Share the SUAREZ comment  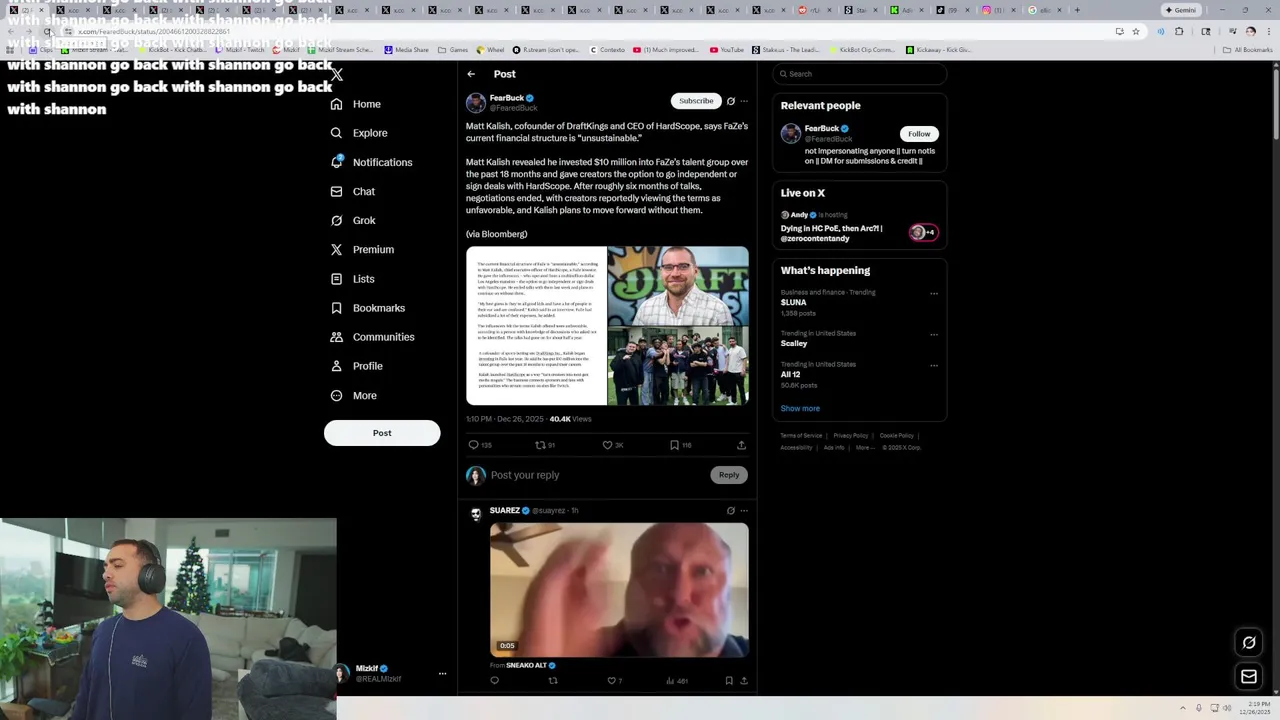[744, 681]
